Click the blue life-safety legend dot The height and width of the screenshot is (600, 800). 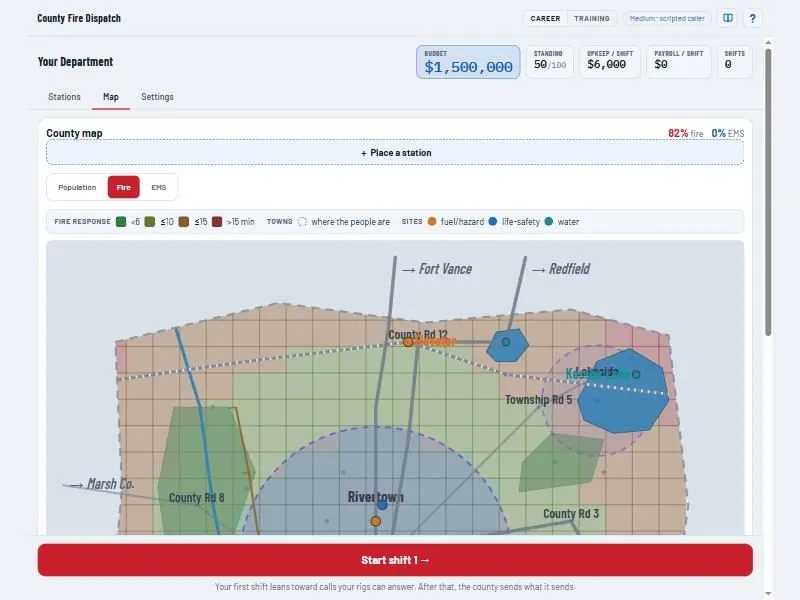click(x=493, y=221)
